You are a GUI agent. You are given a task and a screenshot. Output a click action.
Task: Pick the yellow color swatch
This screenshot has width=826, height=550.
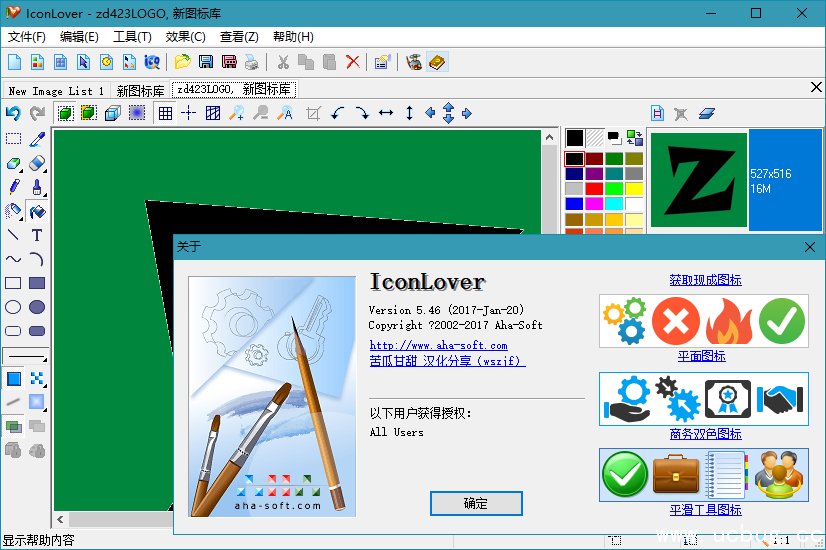[634, 189]
